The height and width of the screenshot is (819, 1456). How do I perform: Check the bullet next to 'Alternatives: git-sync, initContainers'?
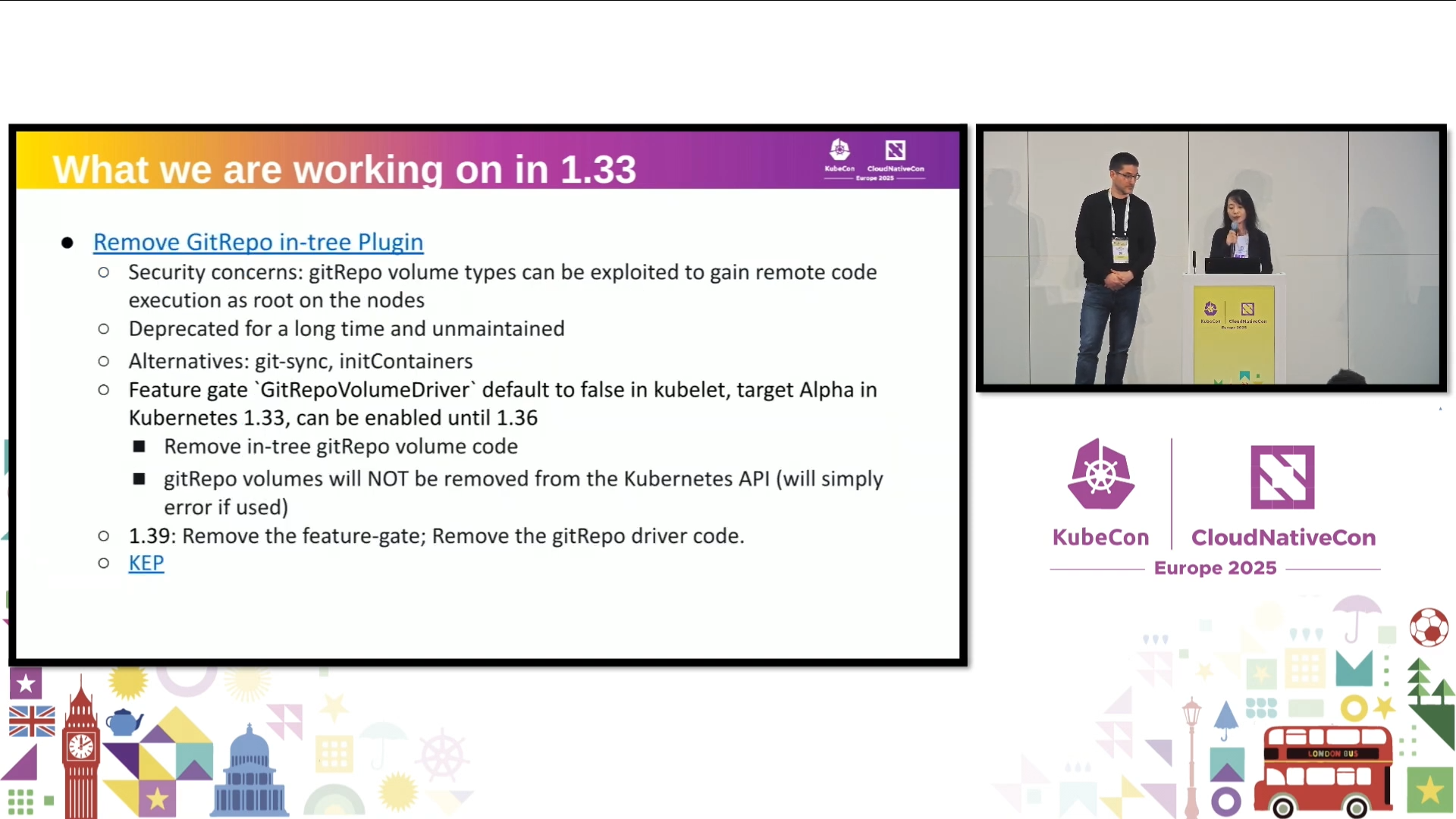click(x=104, y=362)
